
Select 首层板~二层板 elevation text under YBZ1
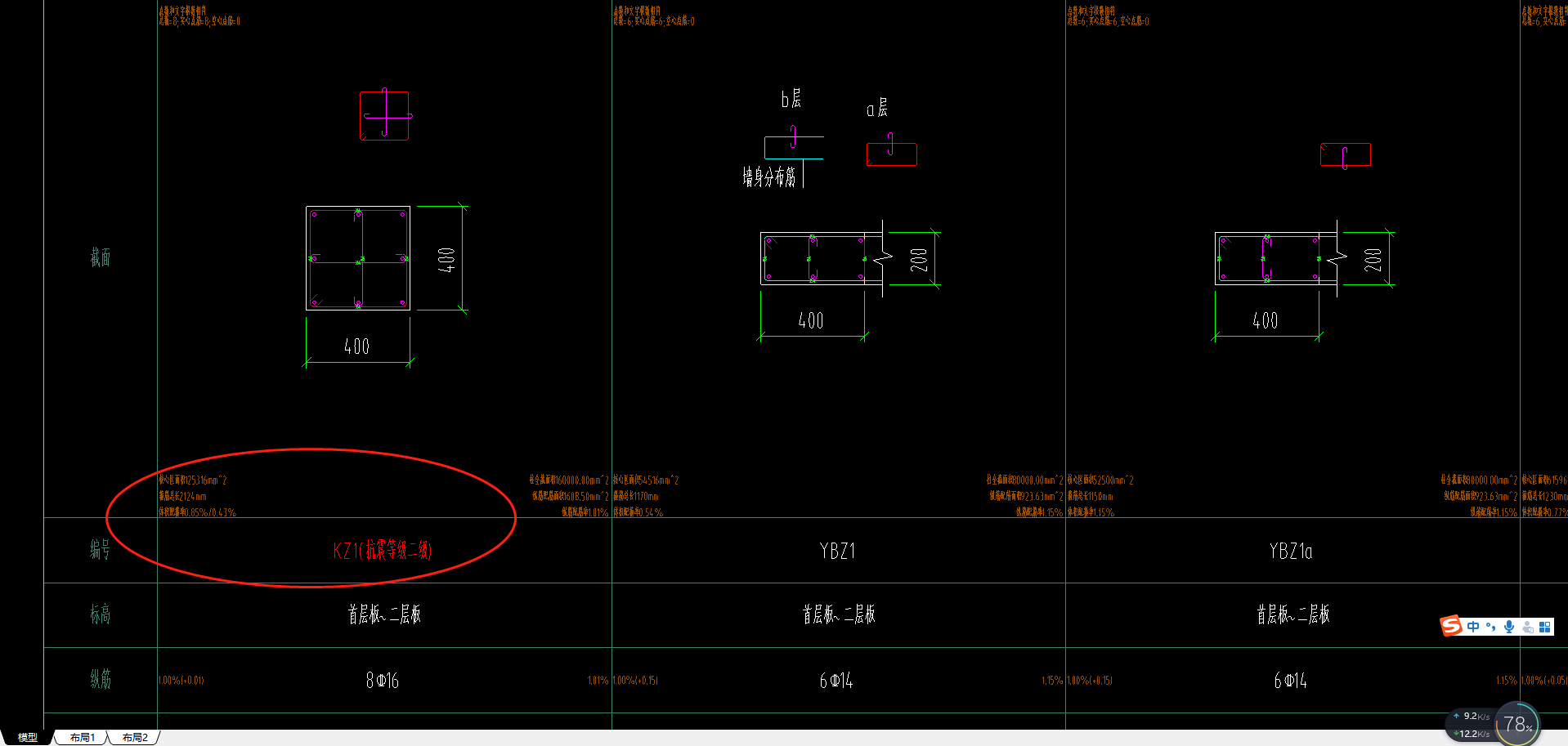(x=839, y=614)
